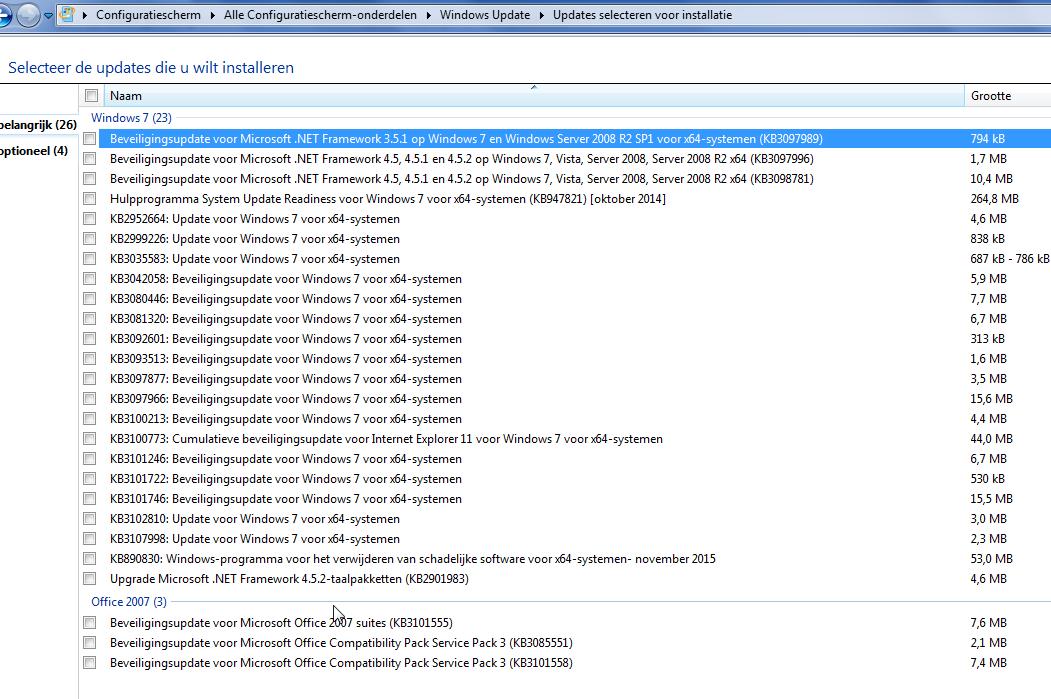The height and width of the screenshot is (699, 1051).
Task: Go to Alle Configuratiescherm-onderdelen breadcrumb
Action: pos(320,15)
